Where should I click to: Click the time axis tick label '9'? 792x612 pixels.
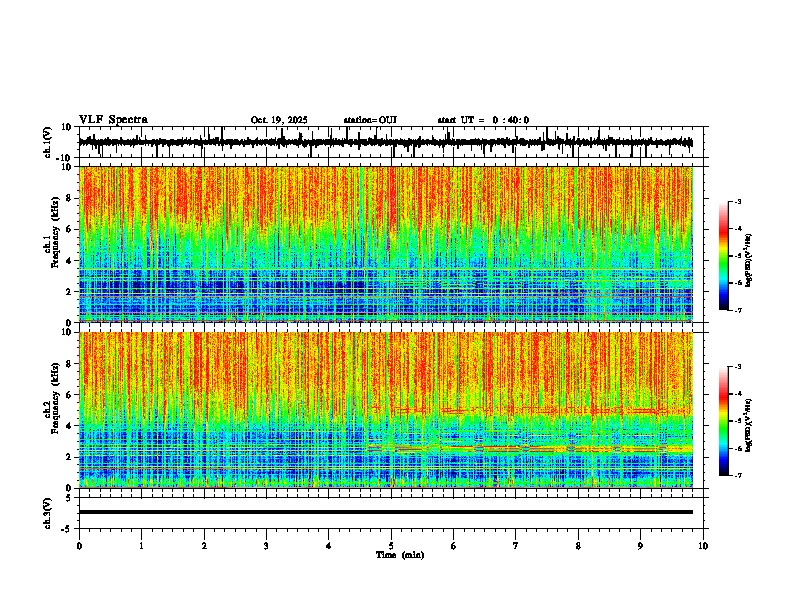click(640, 546)
